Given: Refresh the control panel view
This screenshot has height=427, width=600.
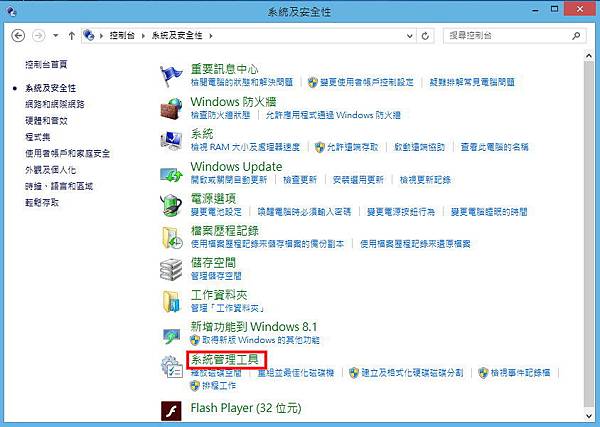Looking at the screenshot, I should (x=425, y=36).
